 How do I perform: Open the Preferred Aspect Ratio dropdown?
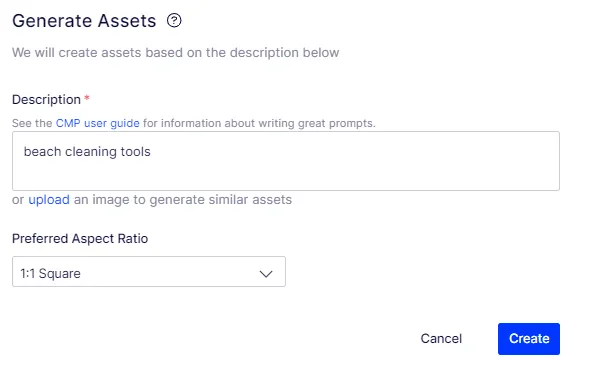(149, 272)
